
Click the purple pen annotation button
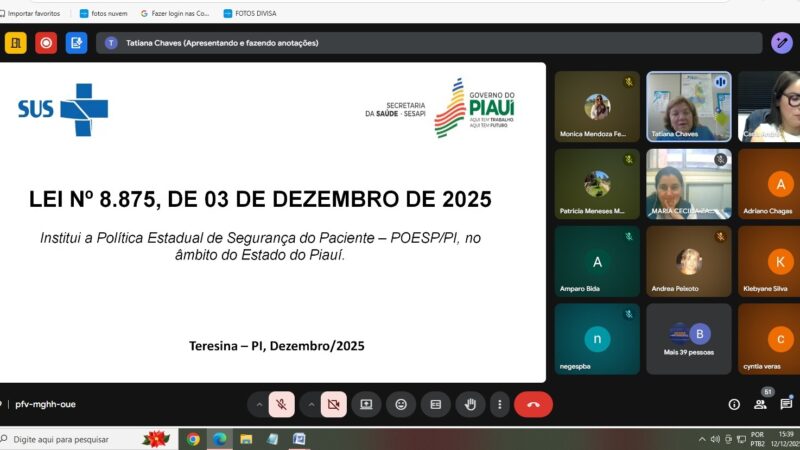point(782,43)
